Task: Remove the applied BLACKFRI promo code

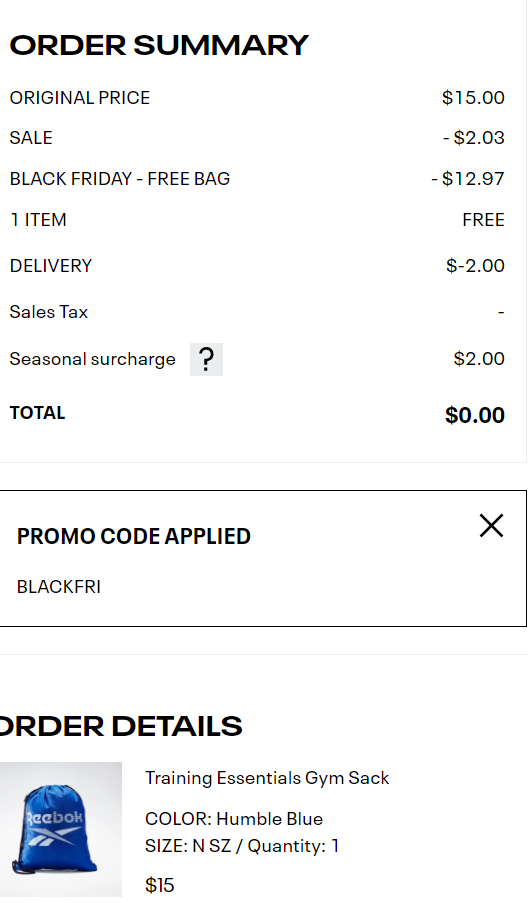Action: click(491, 526)
